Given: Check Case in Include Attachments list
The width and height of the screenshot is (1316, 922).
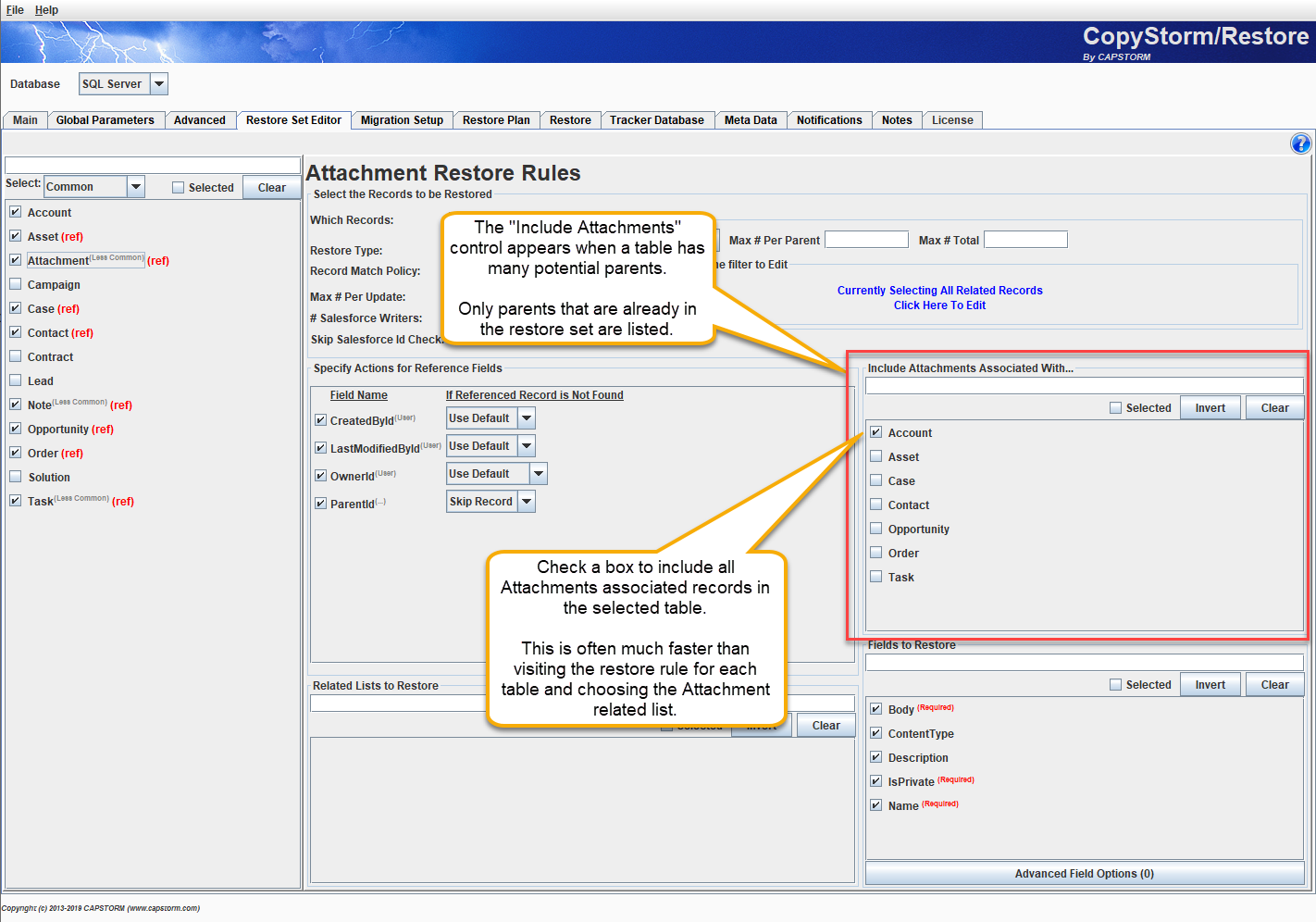Looking at the screenshot, I should [x=876, y=480].
